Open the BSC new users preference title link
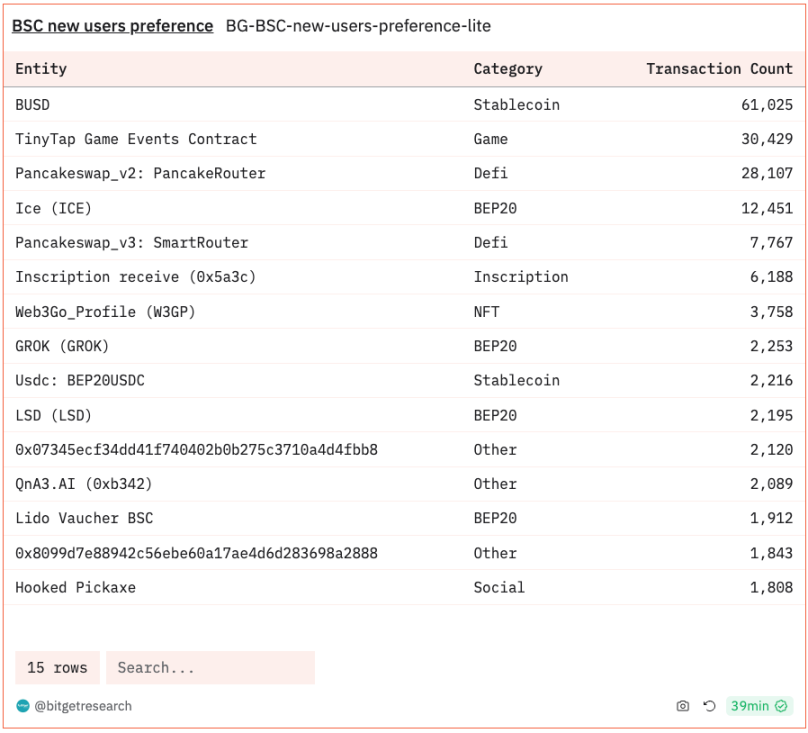The width and height of the screenshot is (808, 733). 112,26
